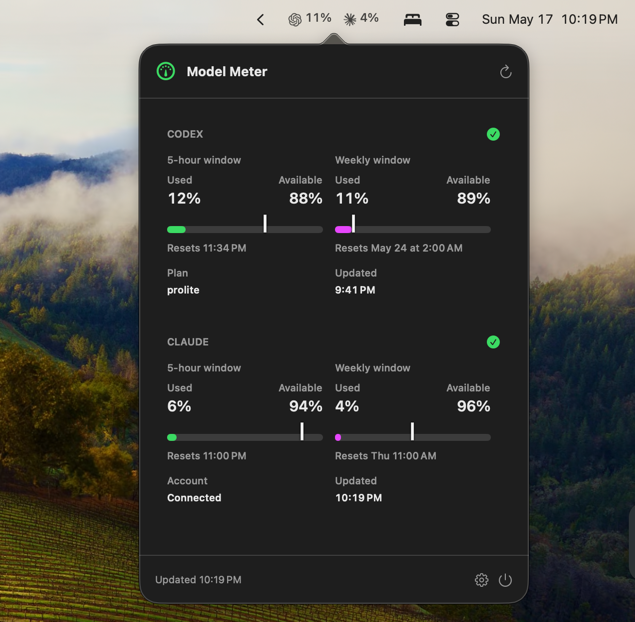
Task: Click the Claude updated time 10:19 PM
Action: click(358, 498)
